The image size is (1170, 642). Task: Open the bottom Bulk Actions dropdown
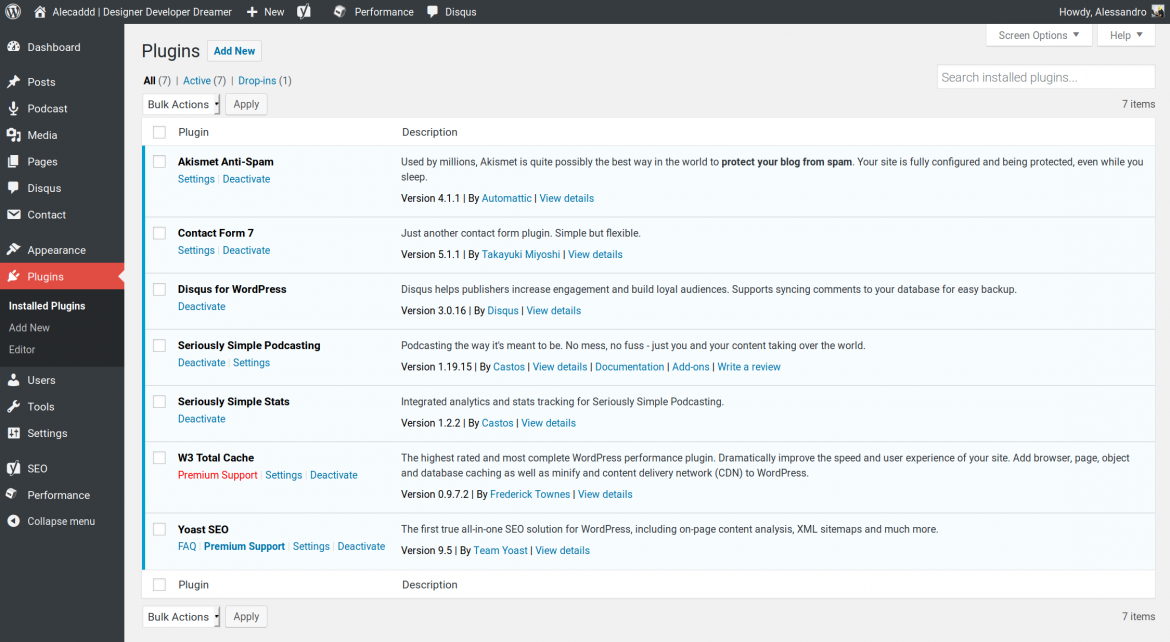(x=181, y=617)
